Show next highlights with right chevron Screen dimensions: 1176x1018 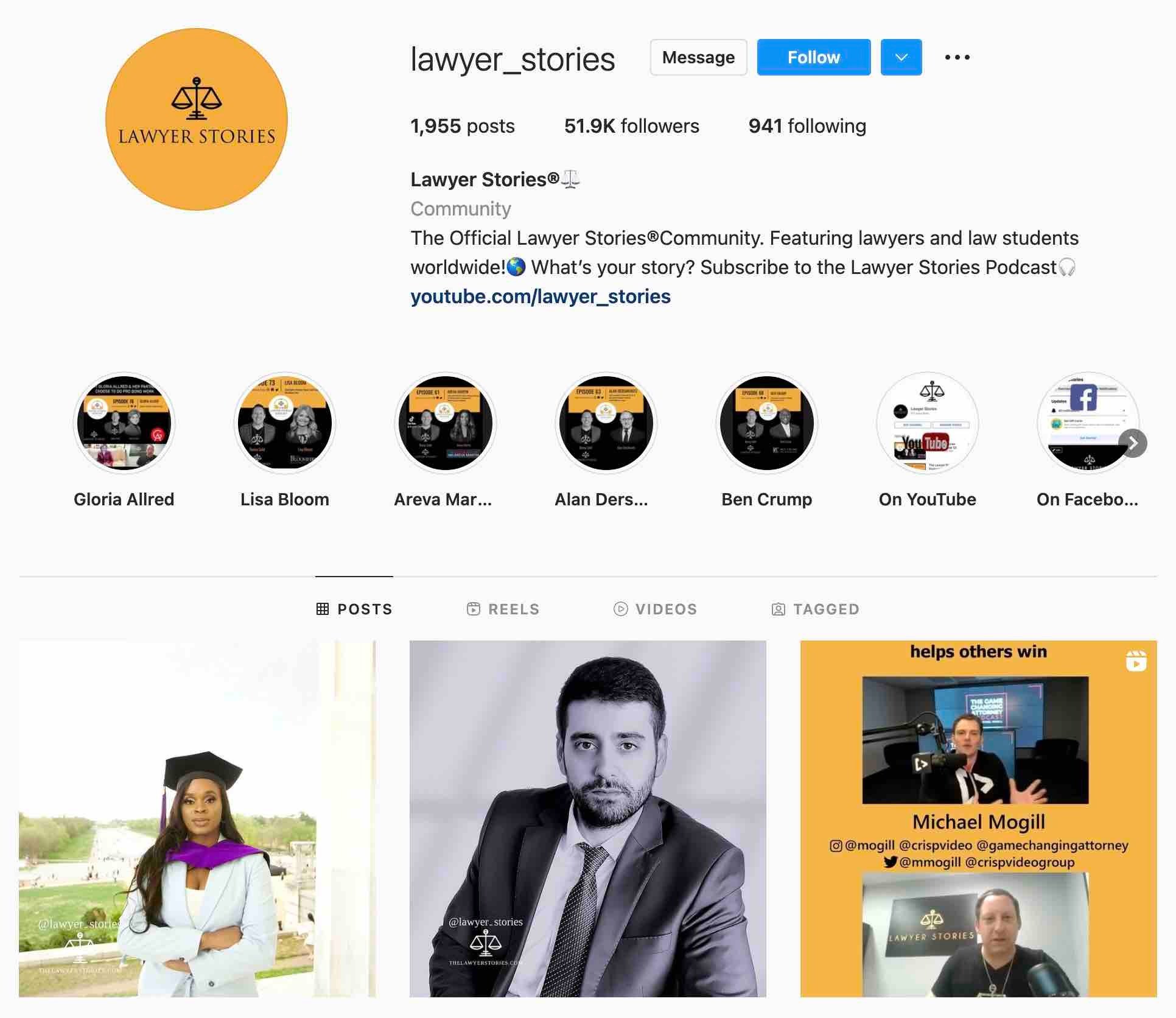tap(1133, 443)
